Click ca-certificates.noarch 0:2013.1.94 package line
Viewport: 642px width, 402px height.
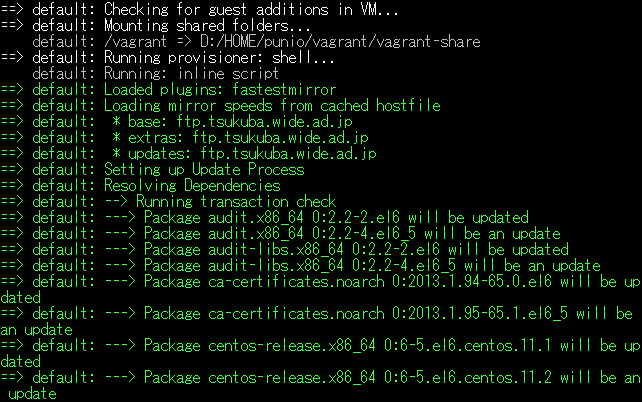point(321,289)
